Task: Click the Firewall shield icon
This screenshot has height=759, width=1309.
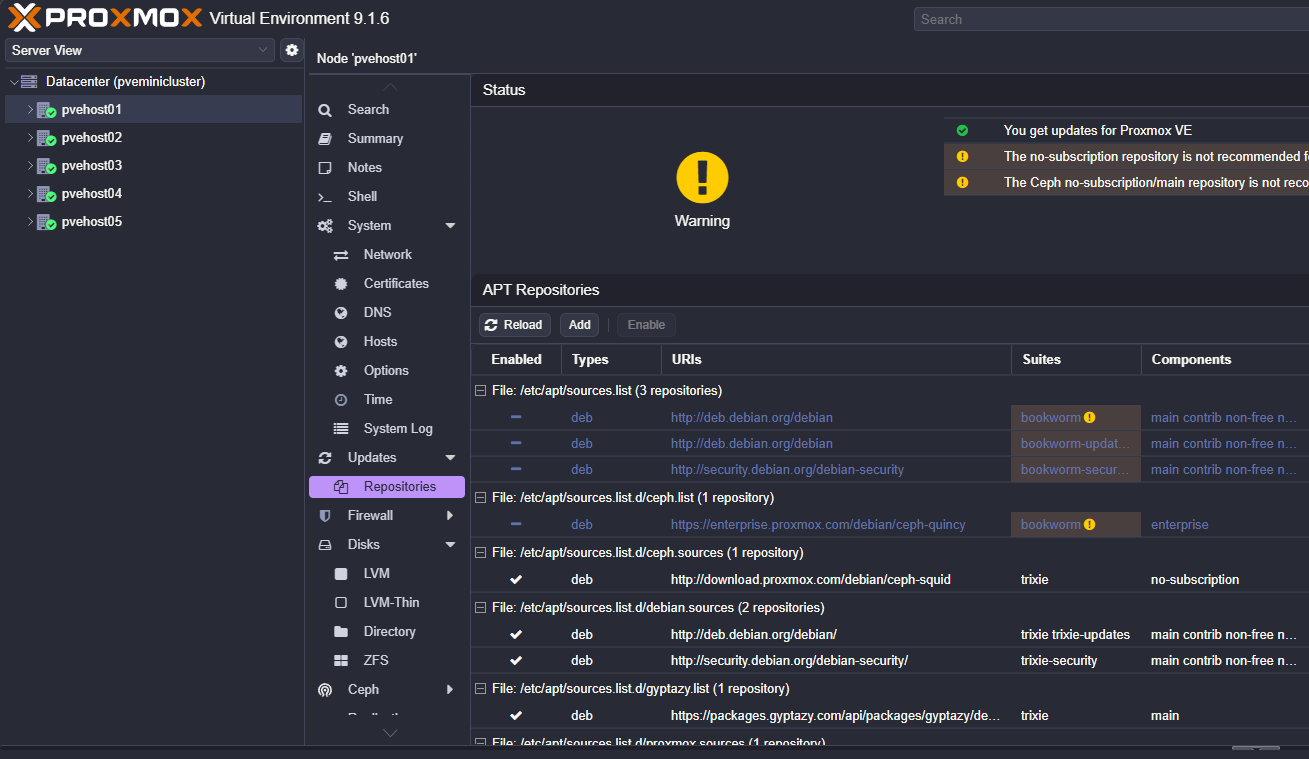Action: [x=325, y=516]
